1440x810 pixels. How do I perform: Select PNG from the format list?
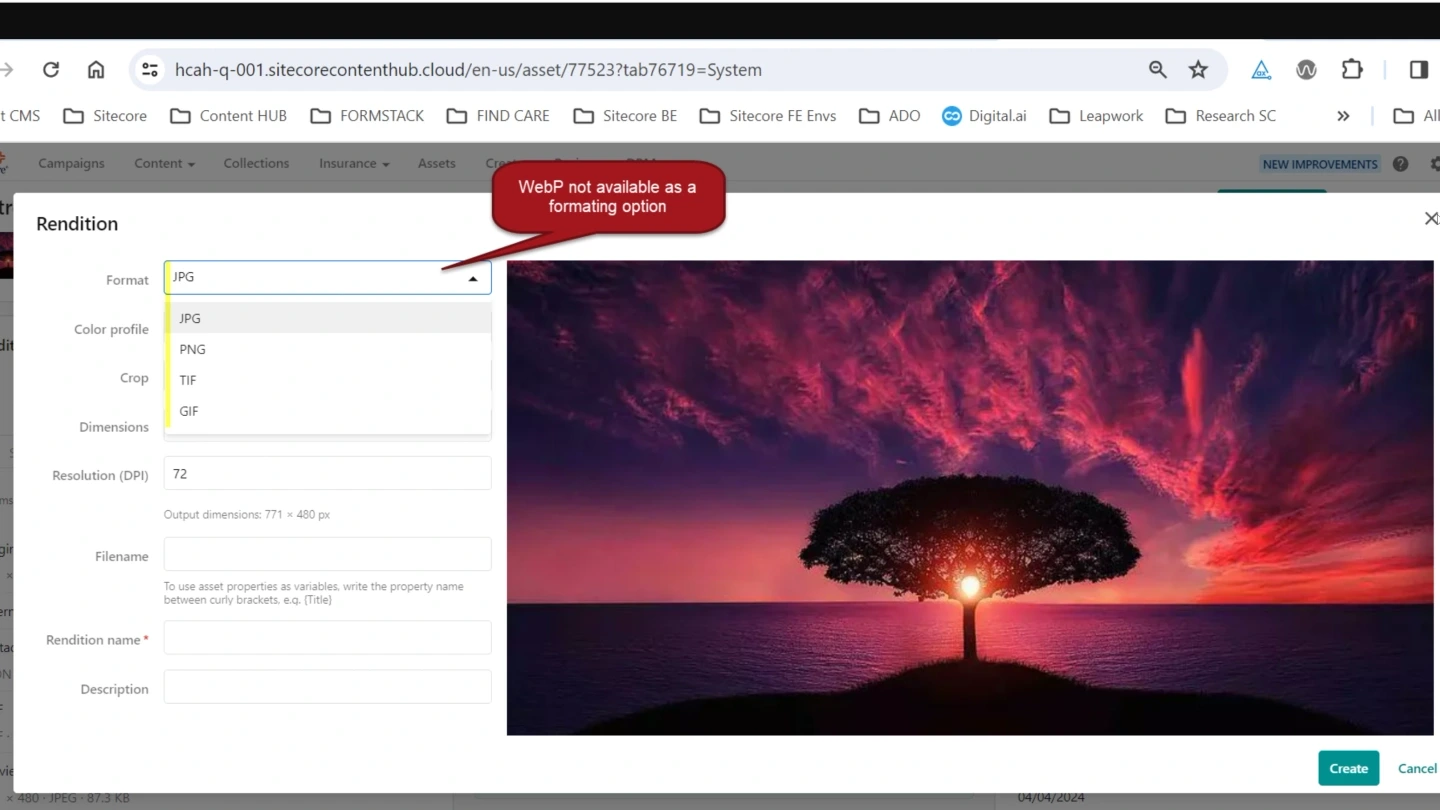(192, 349)
